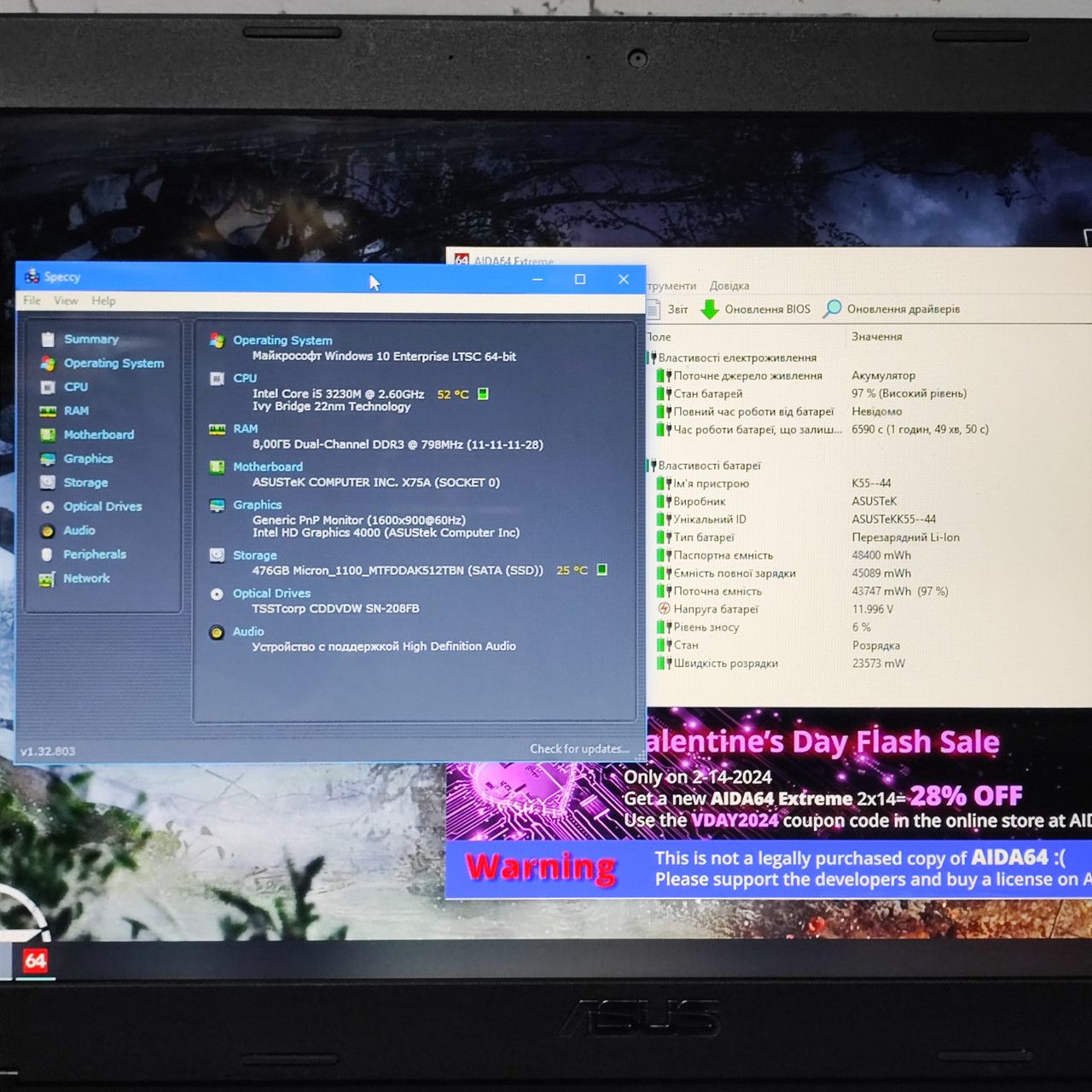Select the Поточне джерело живлення row
The image size is (1092, 1092).
click(x=869, y=375)
